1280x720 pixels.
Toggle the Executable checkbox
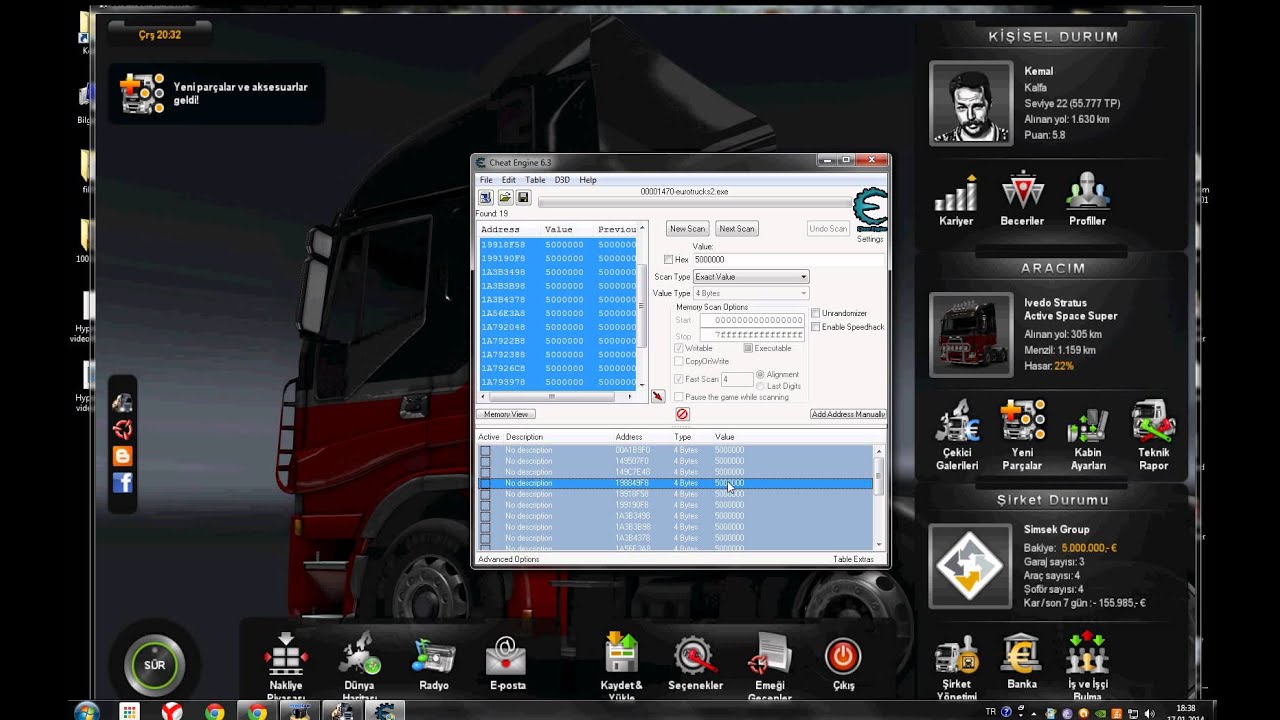(748, 348)
